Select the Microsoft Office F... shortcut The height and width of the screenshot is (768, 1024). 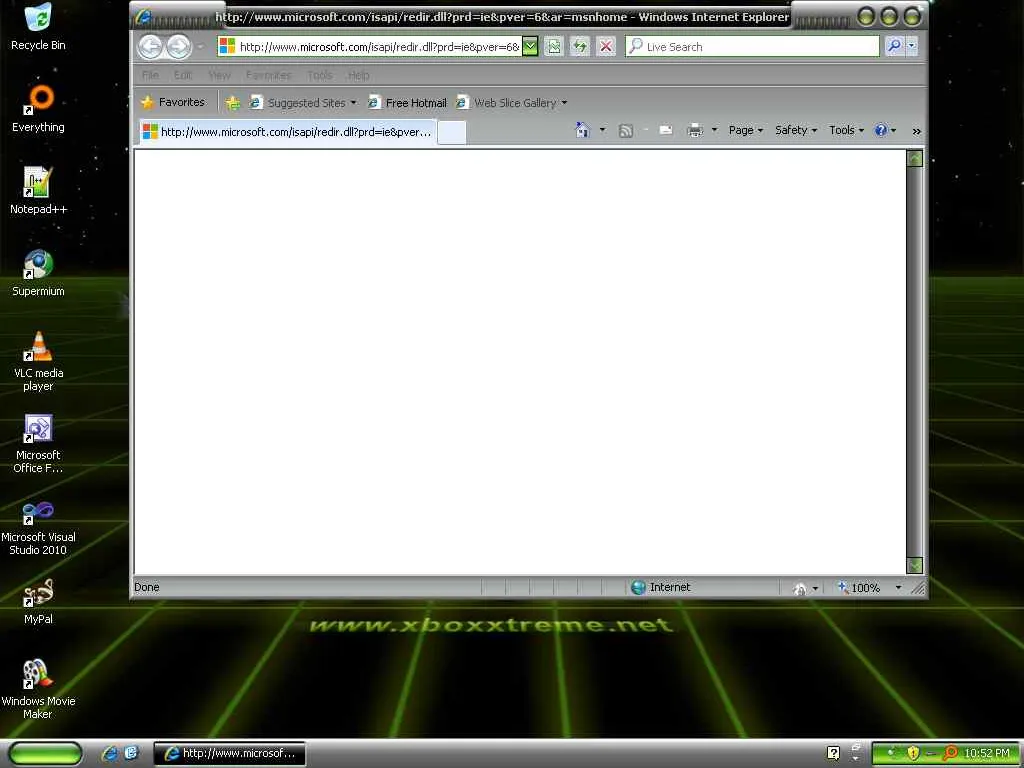(x=38, y=443)
